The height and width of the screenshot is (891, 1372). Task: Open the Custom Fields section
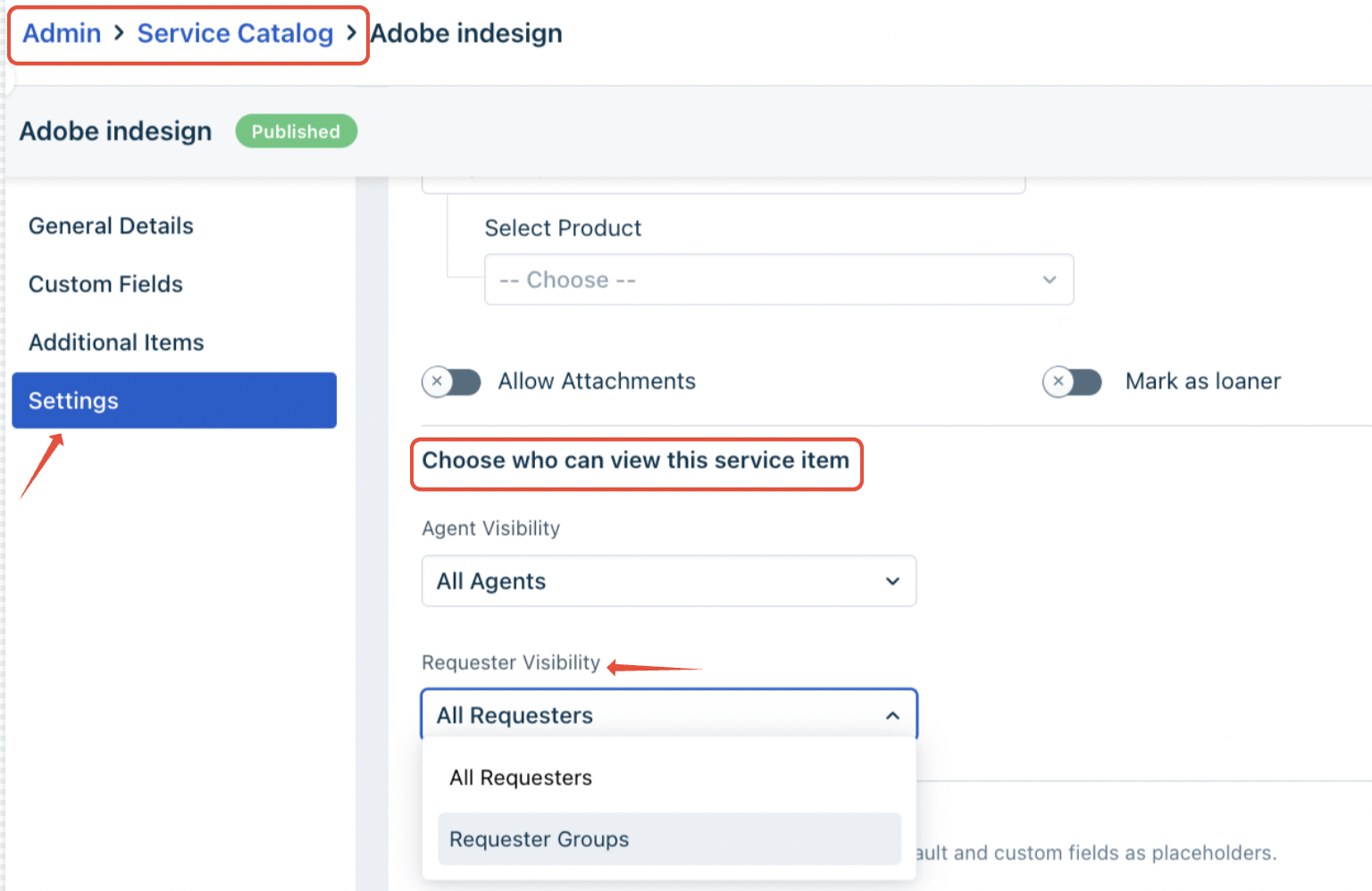coord(105,284)
